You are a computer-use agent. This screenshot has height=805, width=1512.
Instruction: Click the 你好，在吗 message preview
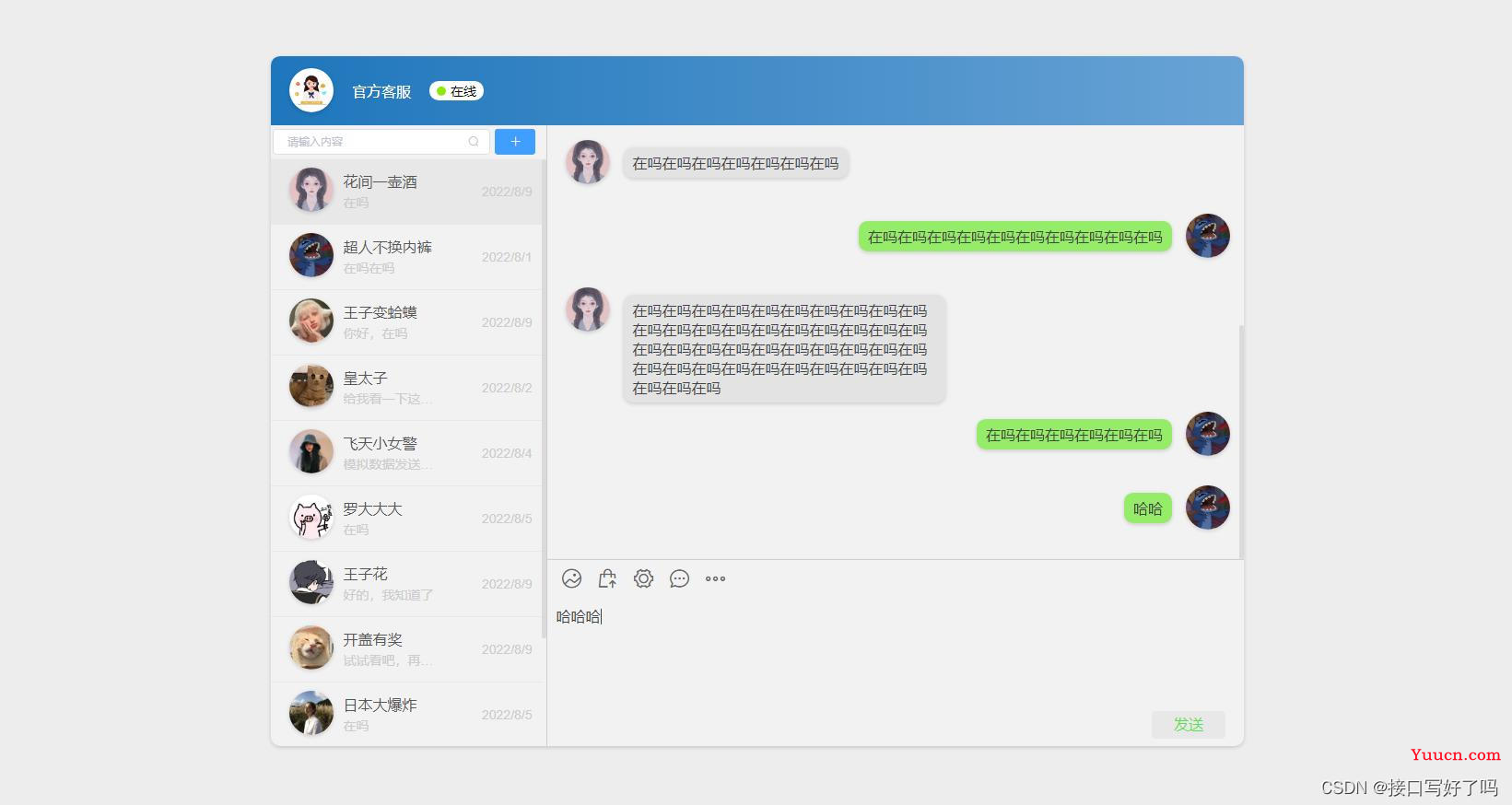point(375,333)
